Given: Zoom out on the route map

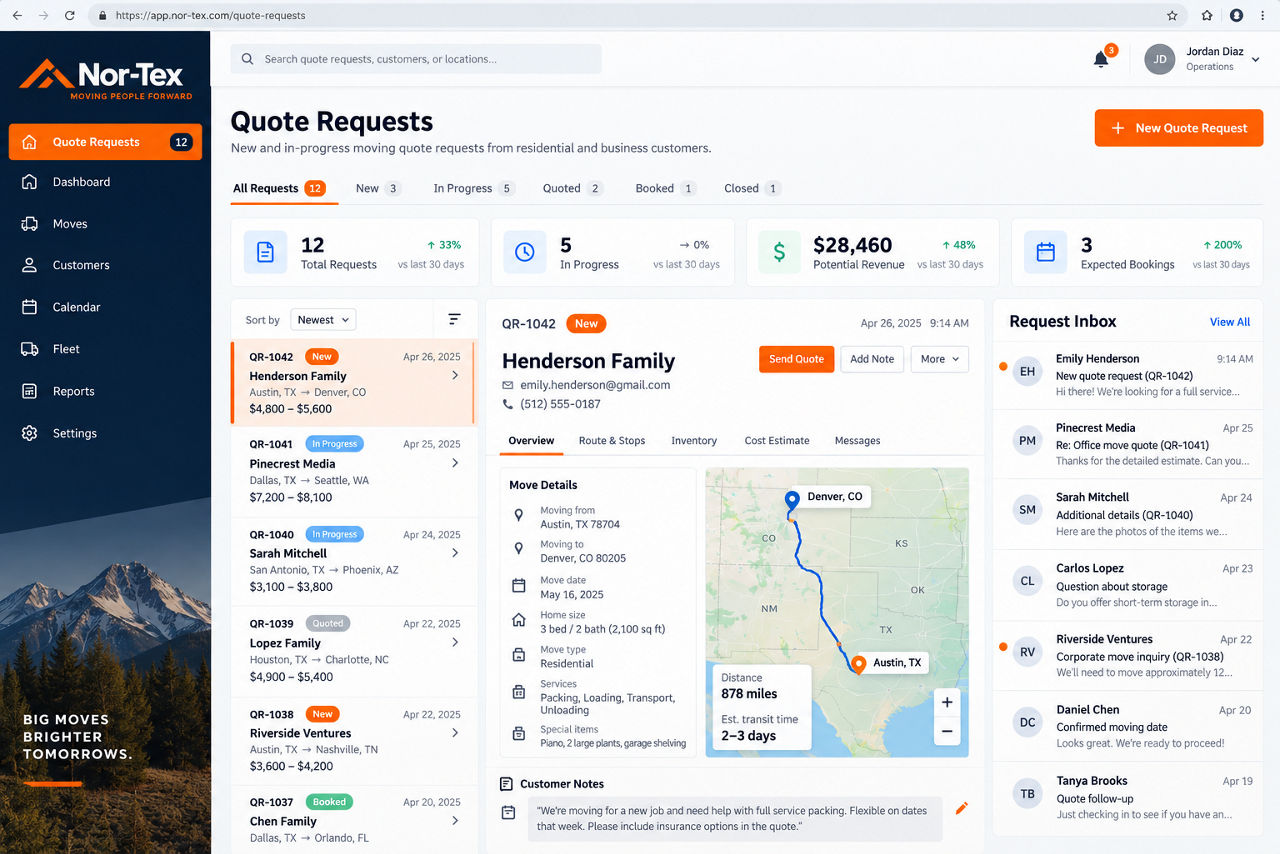Looking at the screenshot, I should point(947,731).
